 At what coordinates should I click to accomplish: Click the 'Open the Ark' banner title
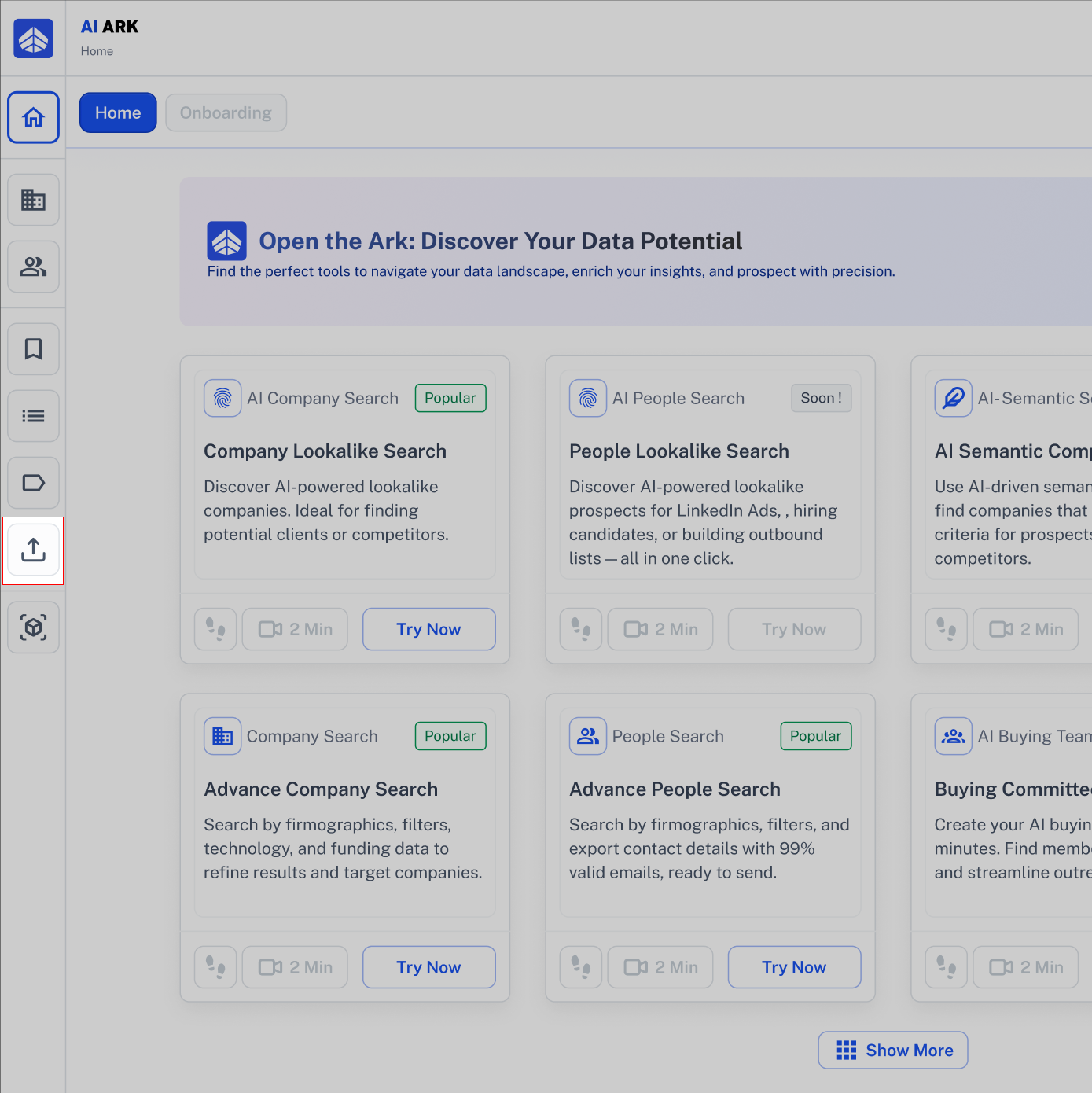click(500, 241)
